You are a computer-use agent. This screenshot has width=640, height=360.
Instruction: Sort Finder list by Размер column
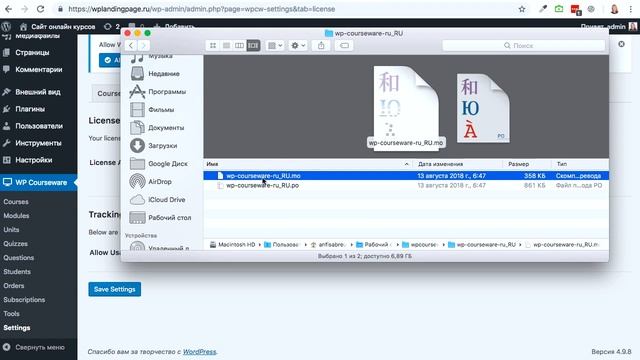click(x=527, y=164)
